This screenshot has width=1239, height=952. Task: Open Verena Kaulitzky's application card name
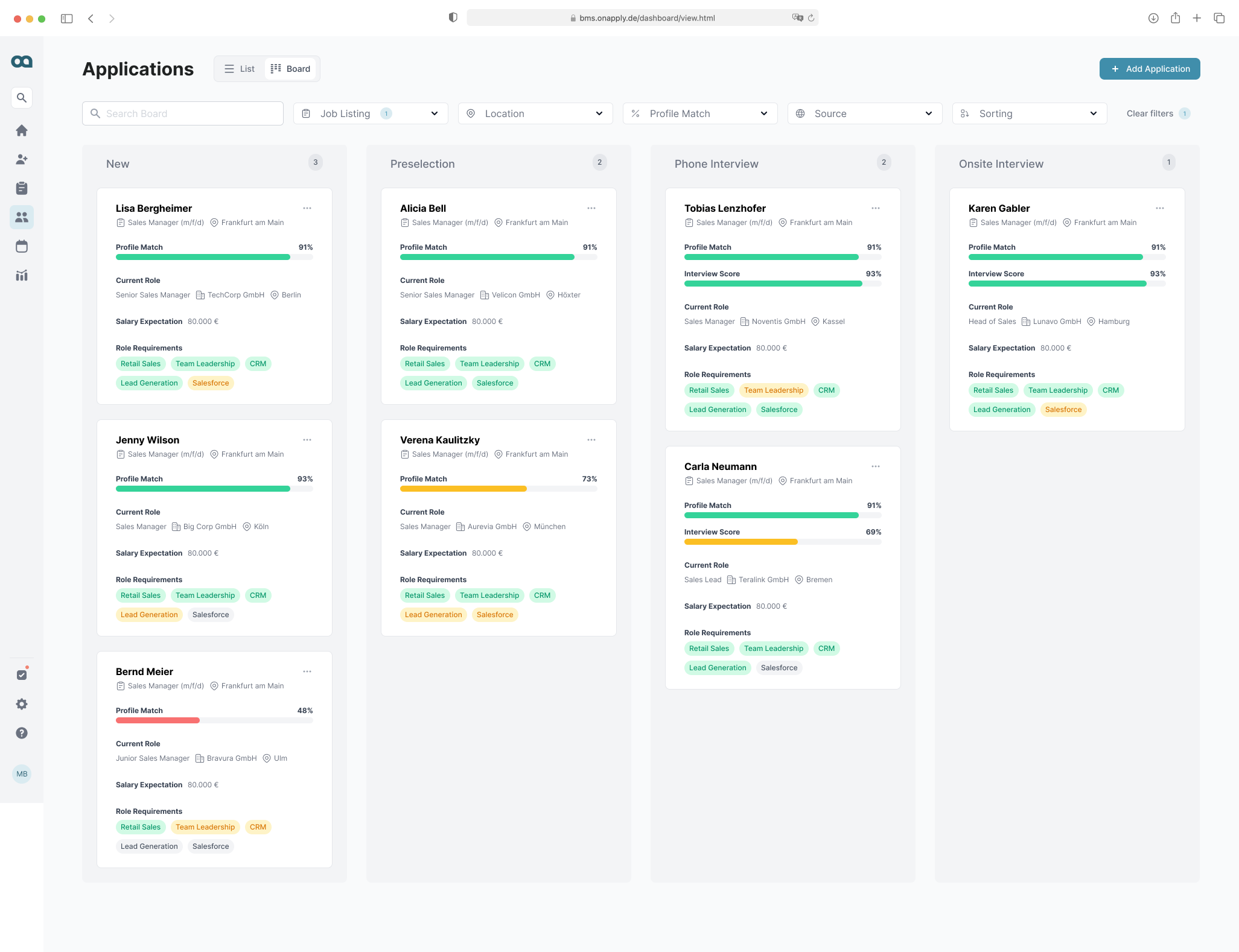[440, 440]
